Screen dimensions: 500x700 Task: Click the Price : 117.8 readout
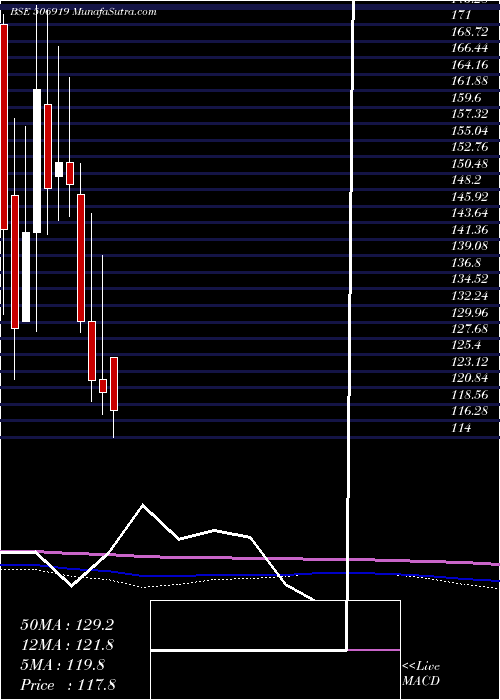coord(68,685)
